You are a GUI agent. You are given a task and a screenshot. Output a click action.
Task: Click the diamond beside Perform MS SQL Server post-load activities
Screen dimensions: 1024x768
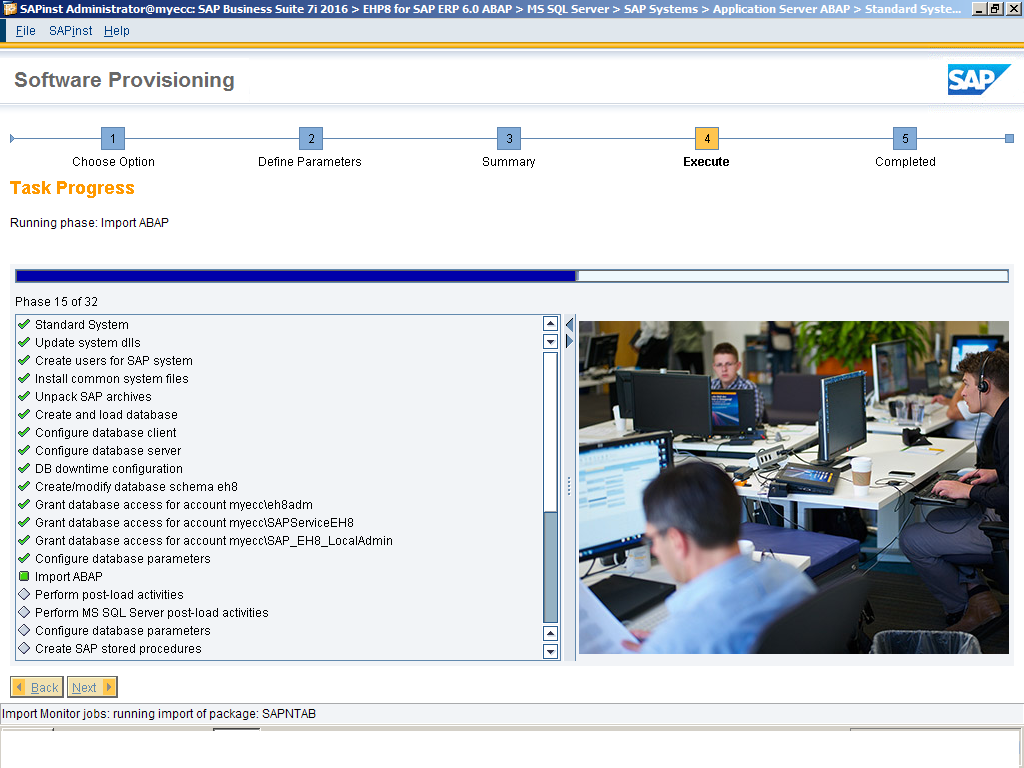click(24, 612)
